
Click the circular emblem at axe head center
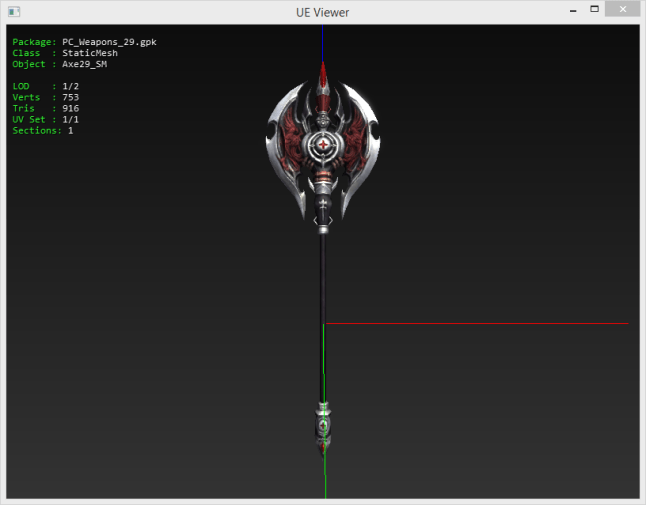point(324,147)
